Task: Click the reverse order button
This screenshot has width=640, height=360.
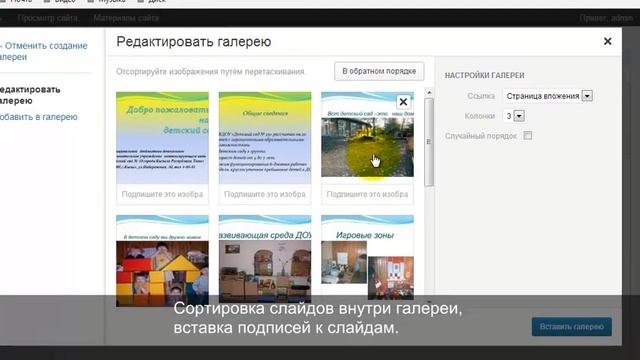Action: pos(379,71)
